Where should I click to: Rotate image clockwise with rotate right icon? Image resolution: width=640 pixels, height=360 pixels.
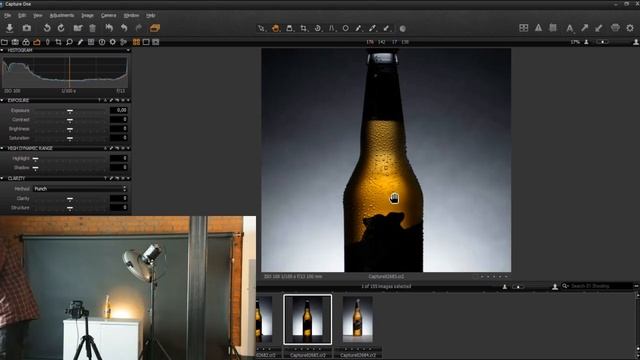(x=61, y=28)
